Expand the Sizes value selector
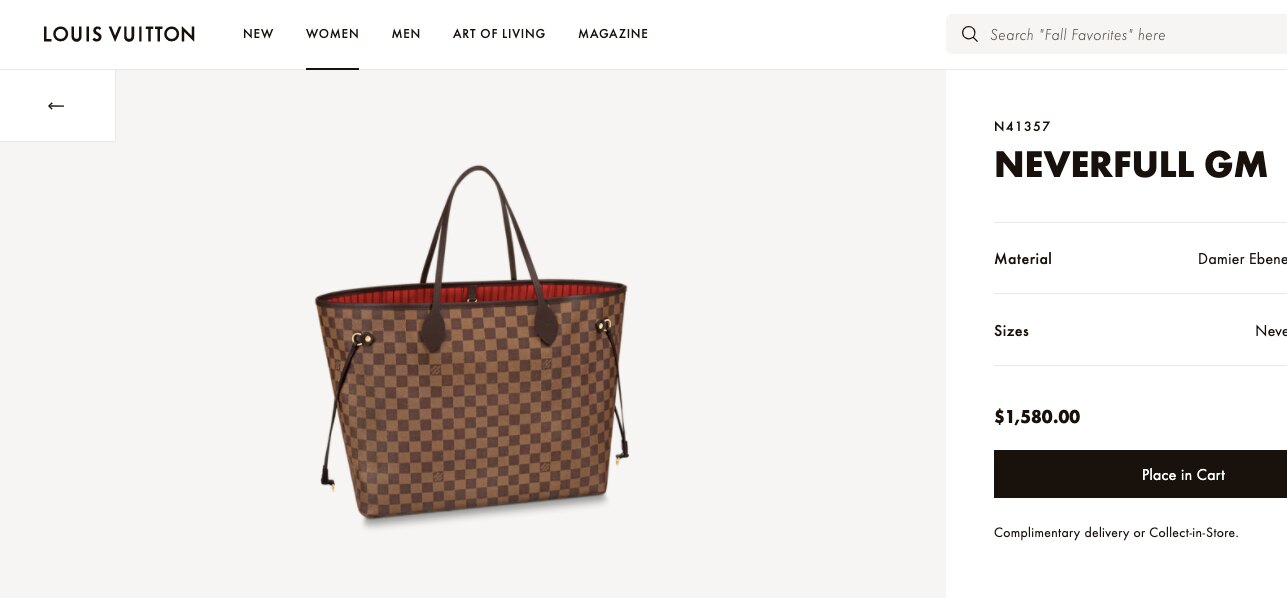Screen dimensions: 1287x598 [x=1271, y=331]
